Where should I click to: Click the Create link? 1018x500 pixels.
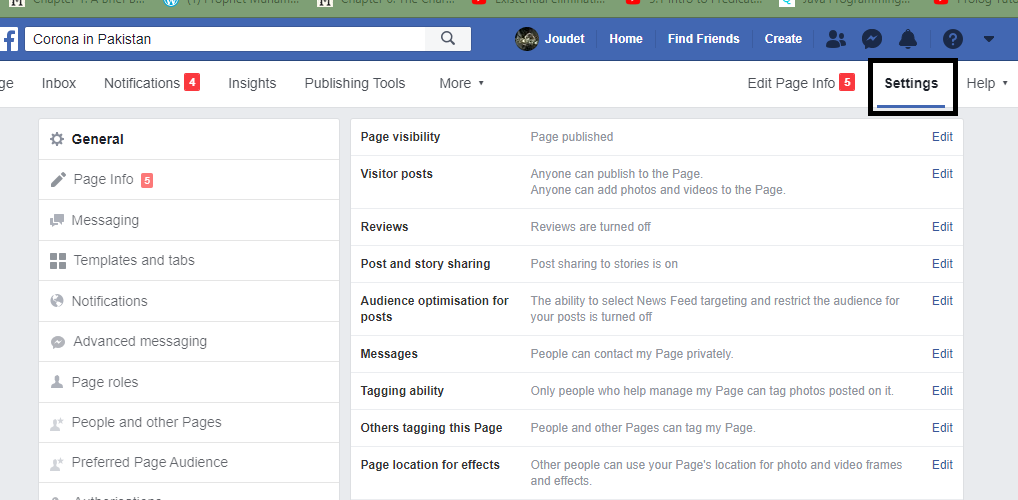point(783,39)
